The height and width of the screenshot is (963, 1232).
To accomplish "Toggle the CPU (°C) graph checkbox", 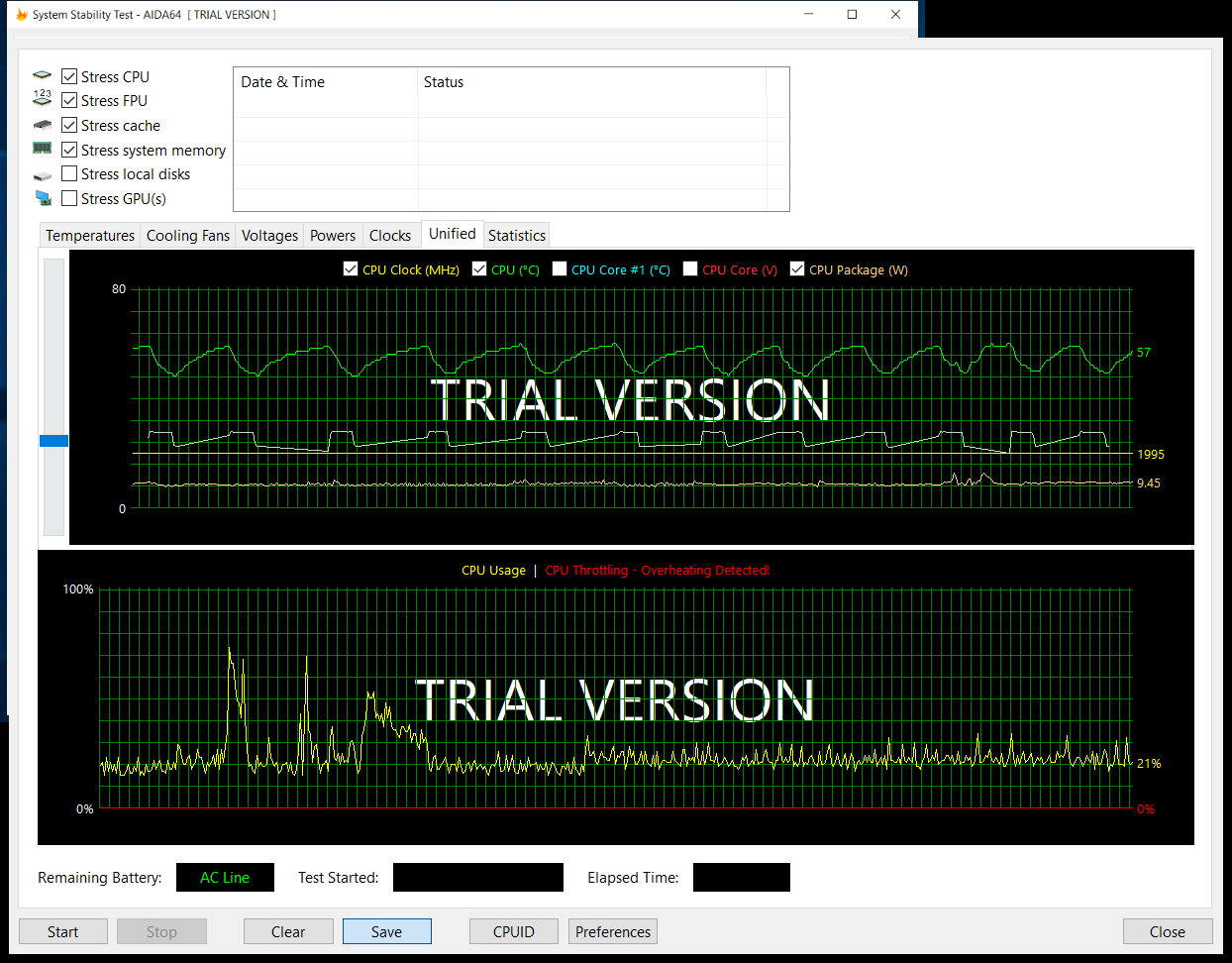I will [x=479, y=268].
